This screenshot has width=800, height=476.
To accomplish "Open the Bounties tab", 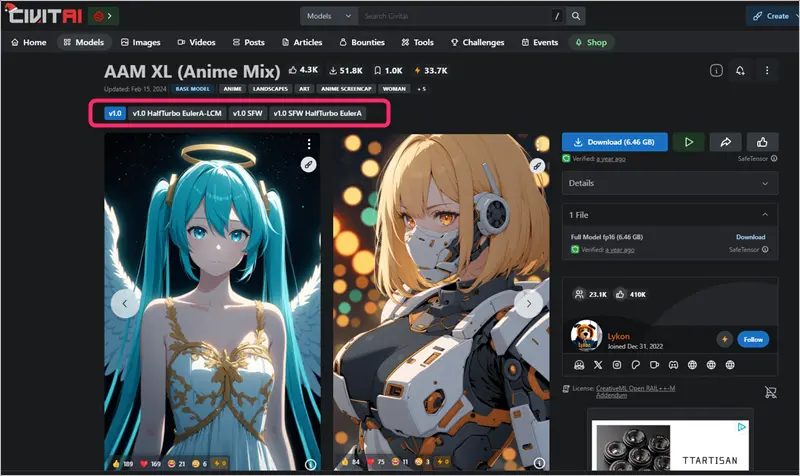I will 362,43.
